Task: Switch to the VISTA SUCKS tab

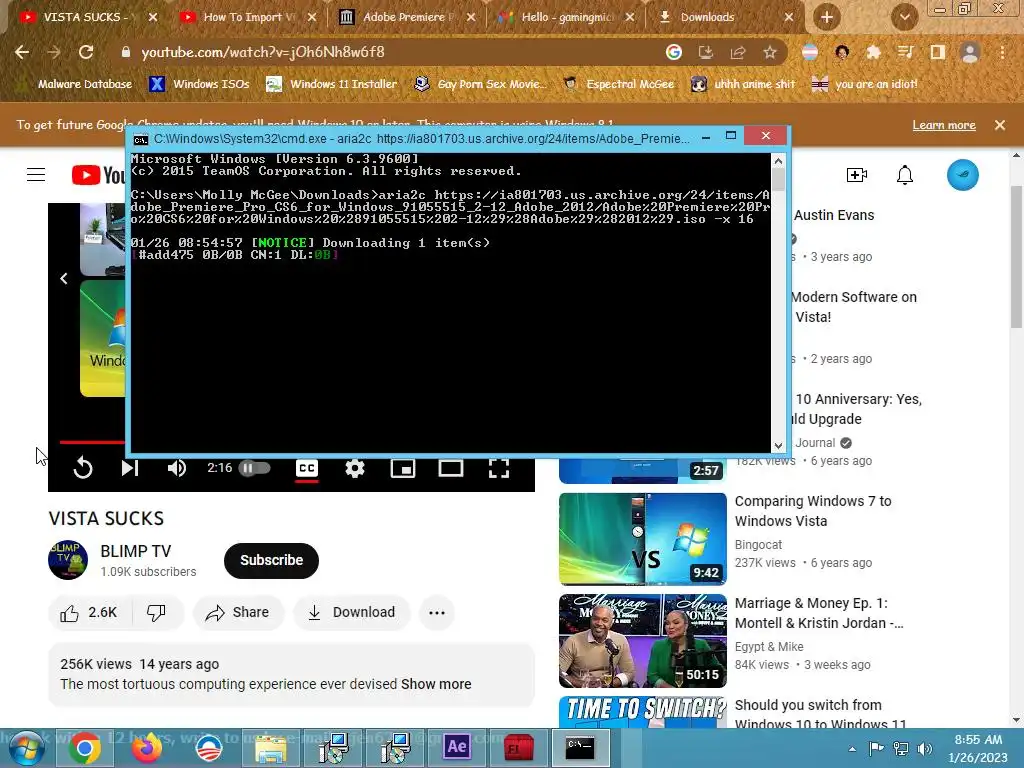Action: coord(84,17)
